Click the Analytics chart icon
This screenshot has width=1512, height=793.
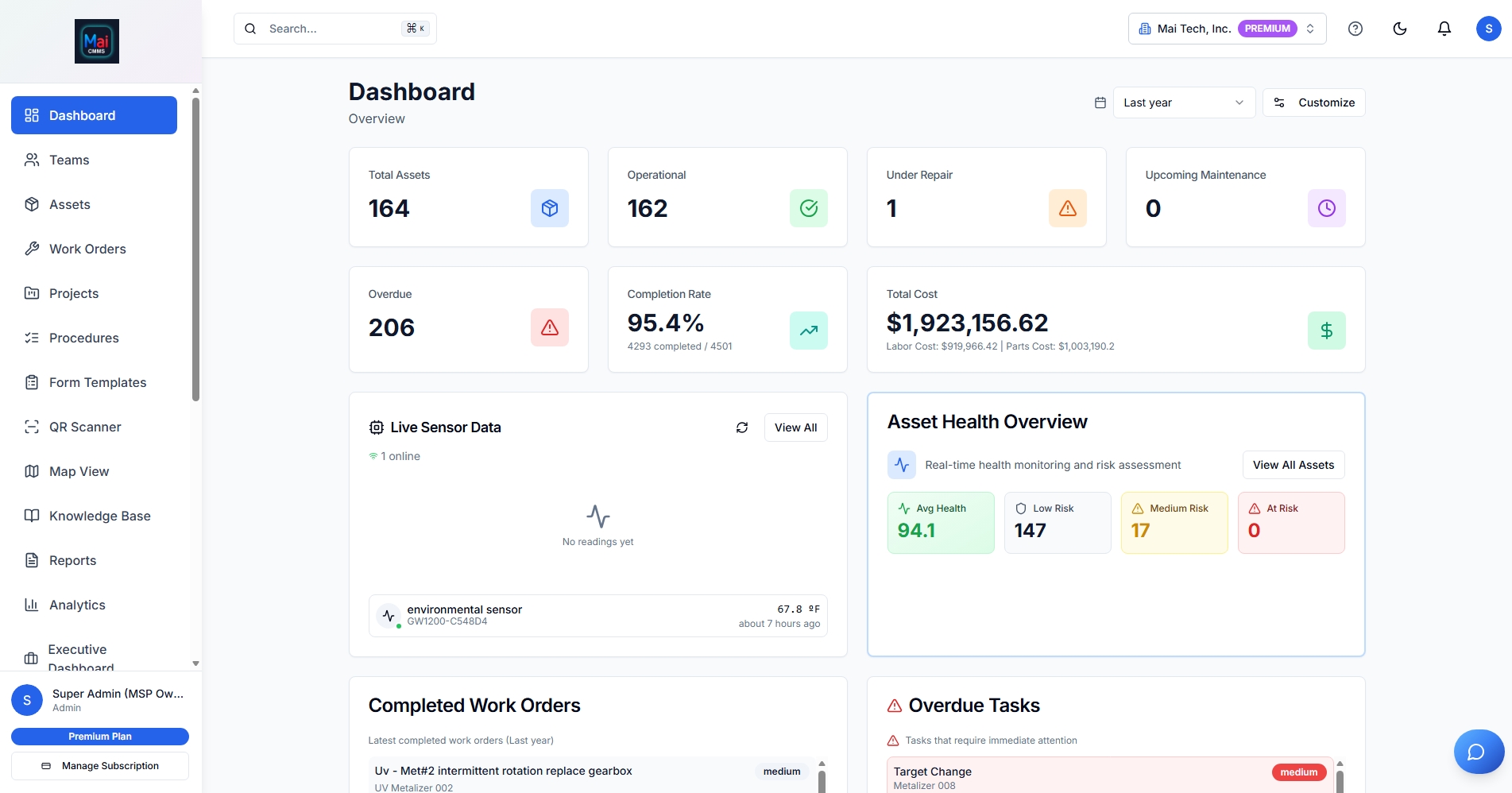[x=32, y=605]
